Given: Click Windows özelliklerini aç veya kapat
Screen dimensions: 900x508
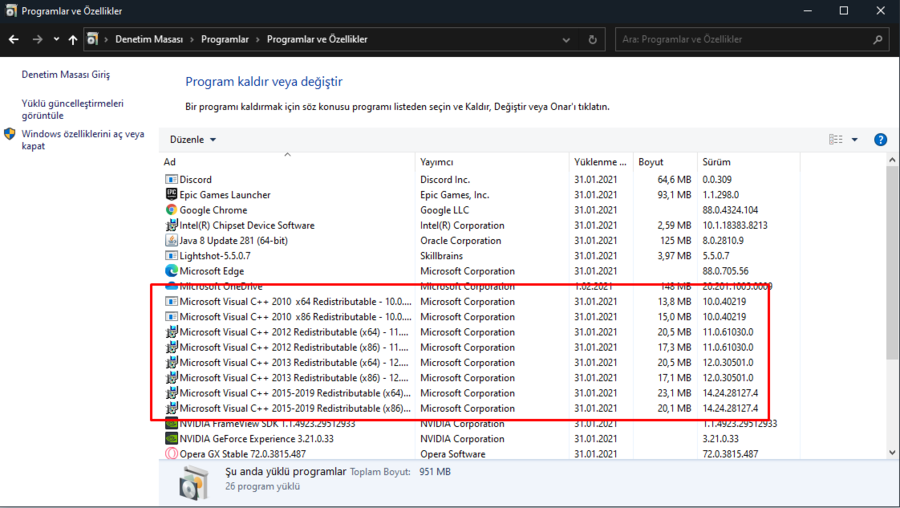Looking at the screenshot, I should click(x=82, y=139).
